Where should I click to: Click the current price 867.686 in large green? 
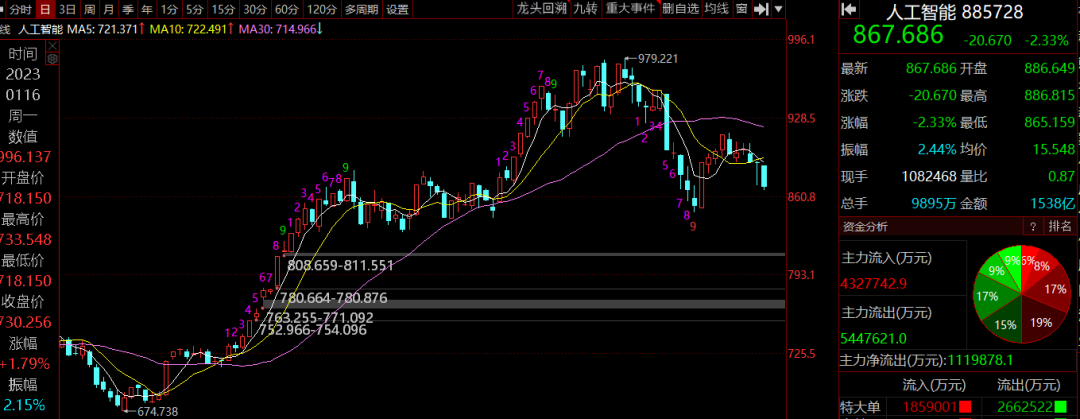pos(897,34)
